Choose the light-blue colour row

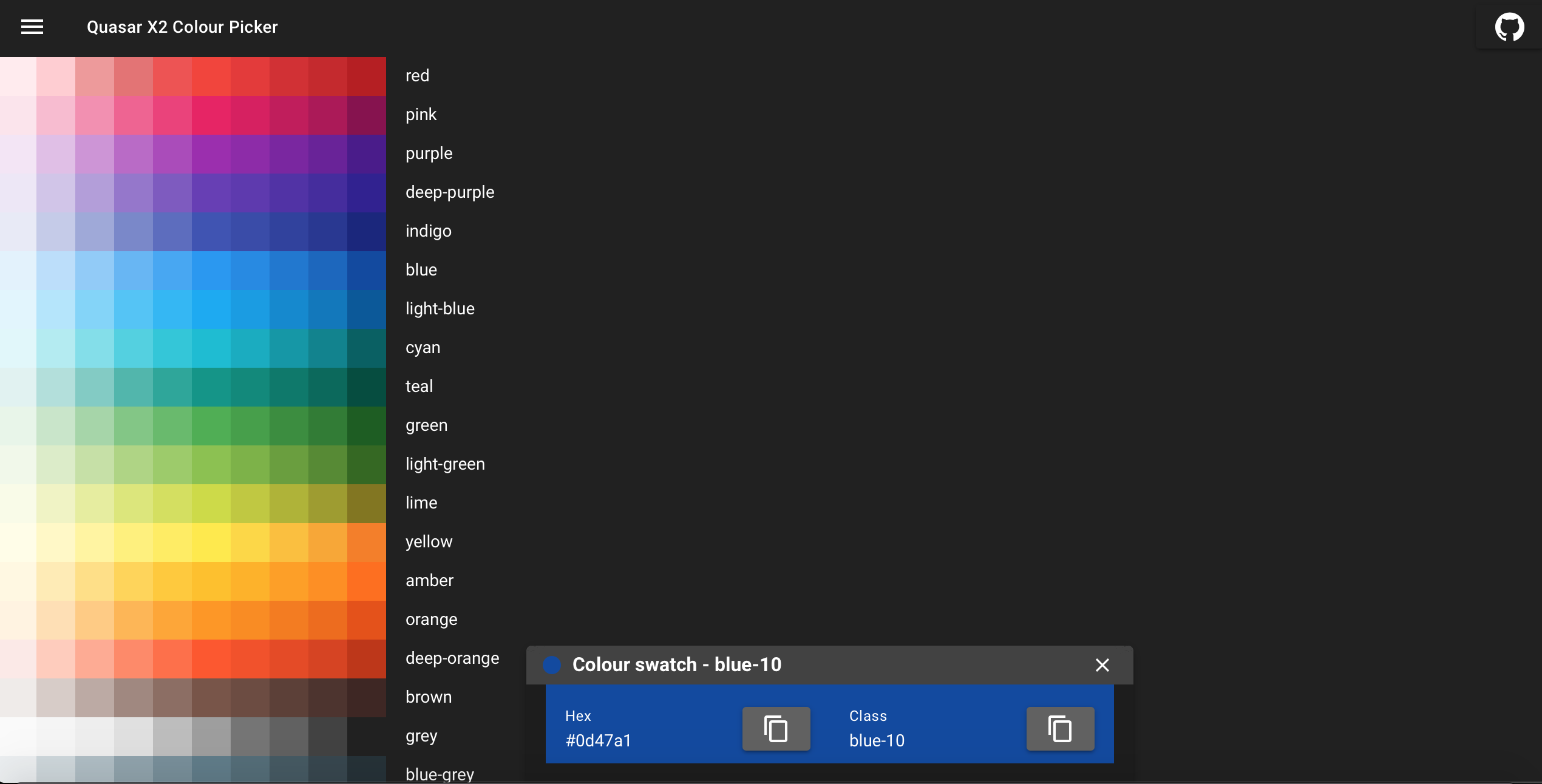[x=440, y=308]
